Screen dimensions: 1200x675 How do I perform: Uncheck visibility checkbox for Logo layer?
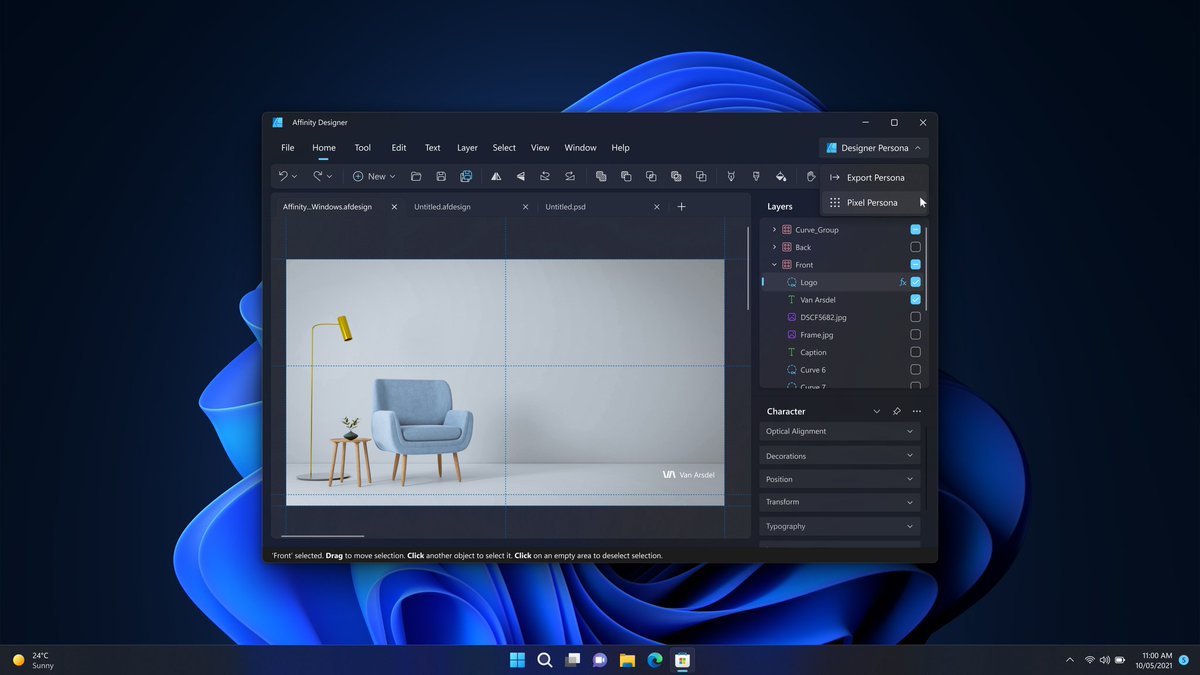pyautogui.click(x=915, y=282)
